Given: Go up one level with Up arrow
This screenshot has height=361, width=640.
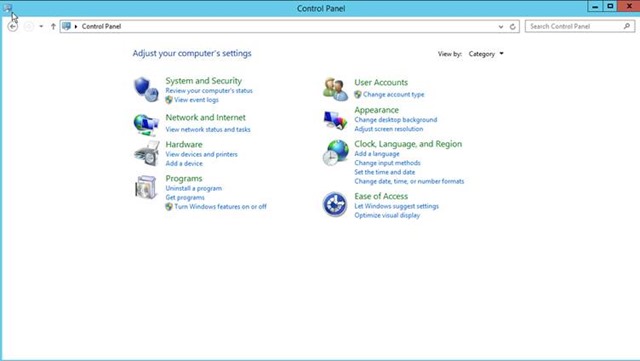Looking at the screenshot, I should (x=53, y=27).
